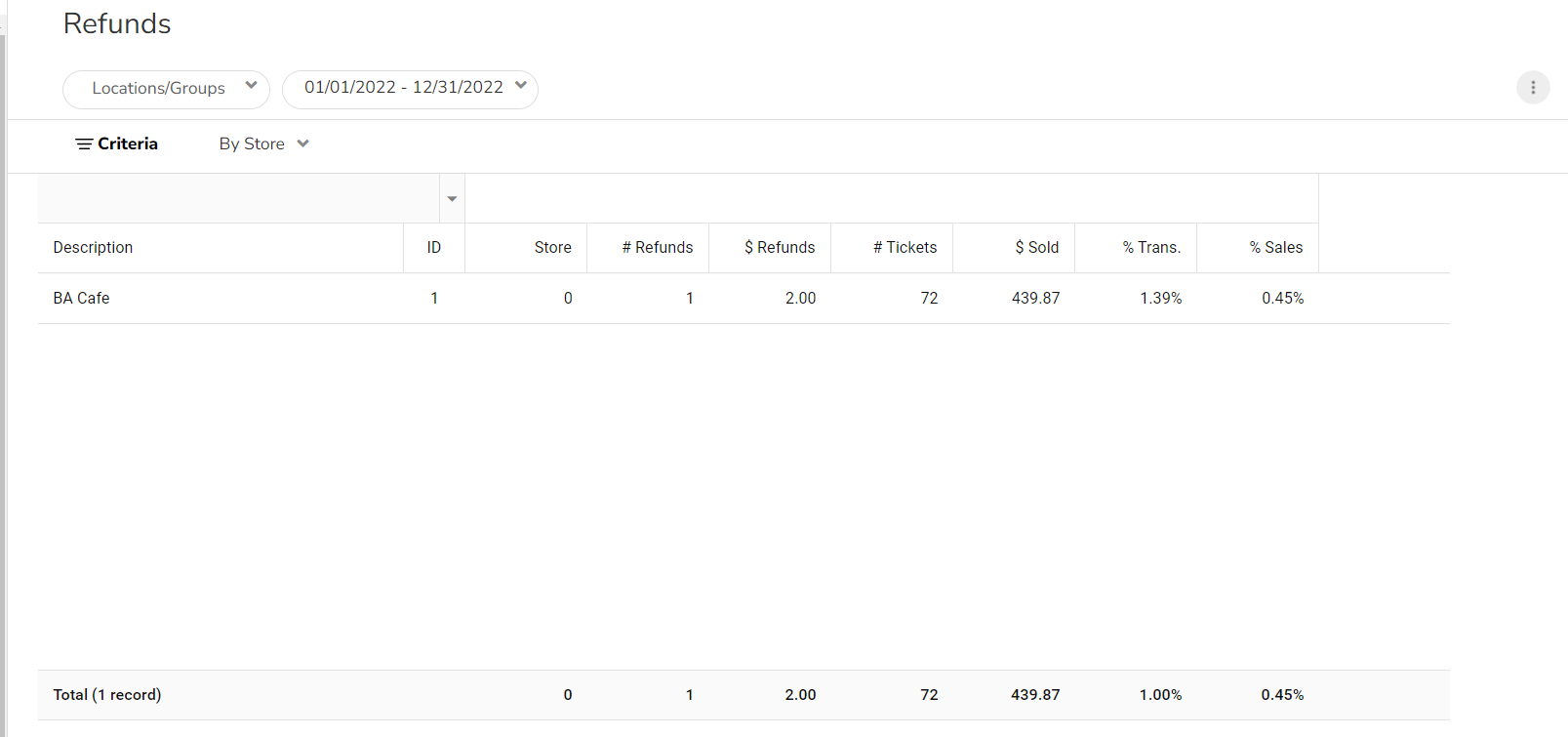The height and width of the screenshot is (737, 1568).
Task: Sort by the $ Sold column header
Action: point(1036,248)
